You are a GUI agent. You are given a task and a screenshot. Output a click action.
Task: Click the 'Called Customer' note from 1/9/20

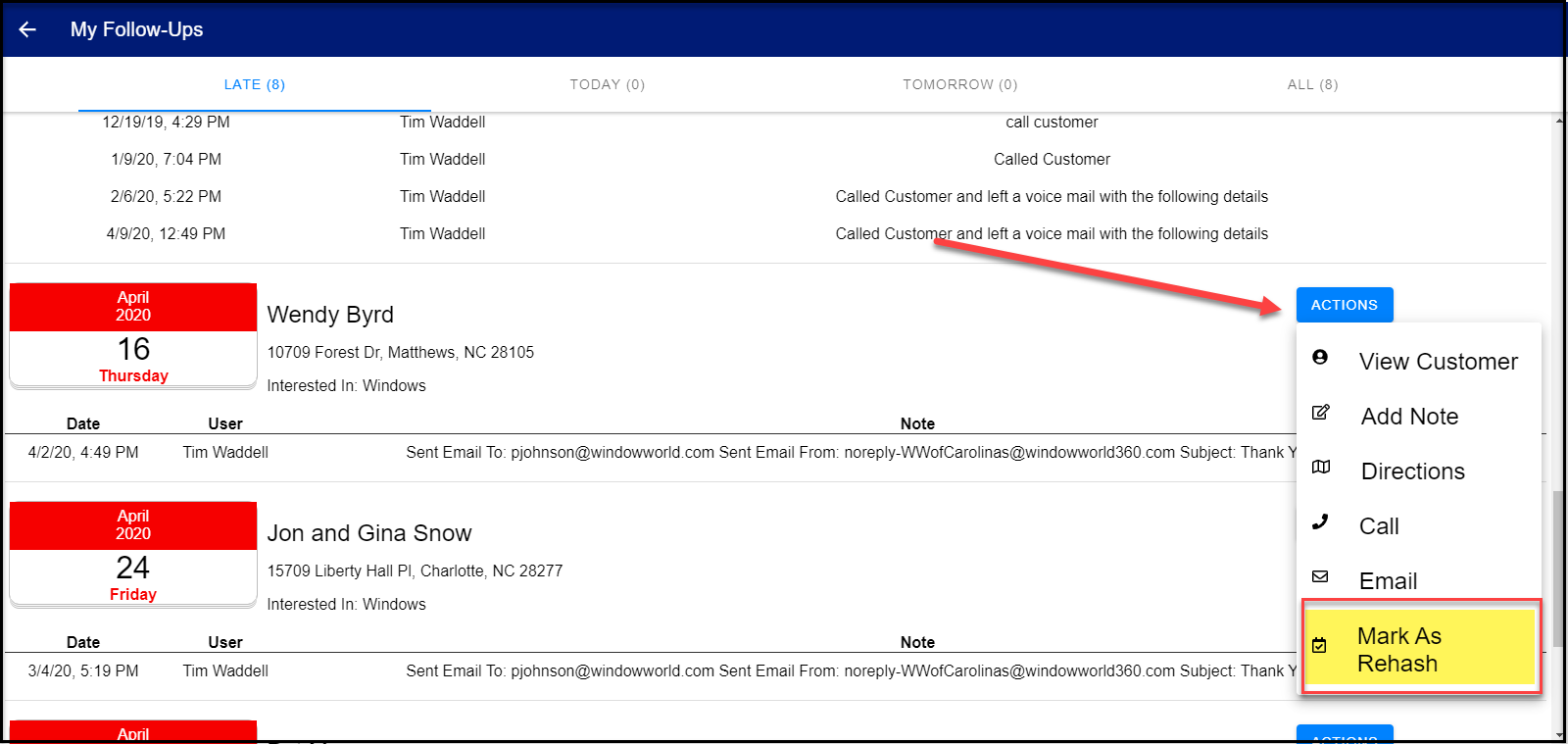[x=1052, y=159]
